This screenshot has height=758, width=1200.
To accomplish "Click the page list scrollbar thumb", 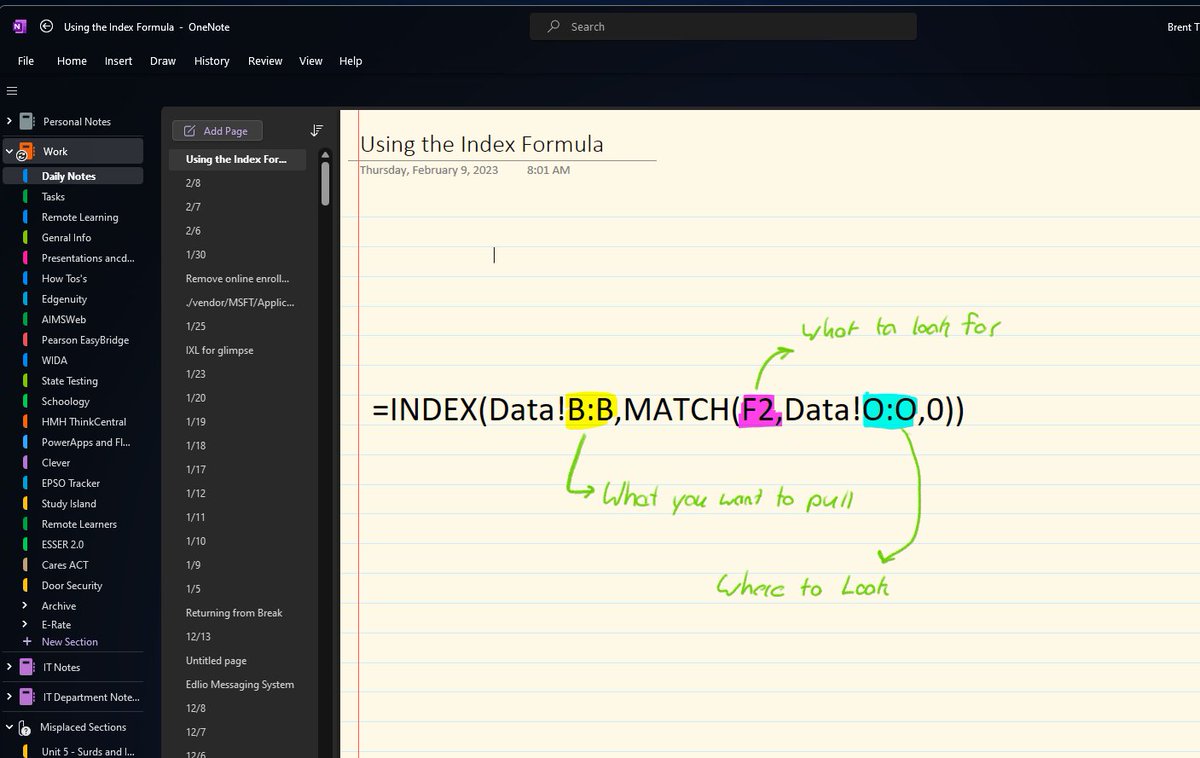I will pos(325,183).
